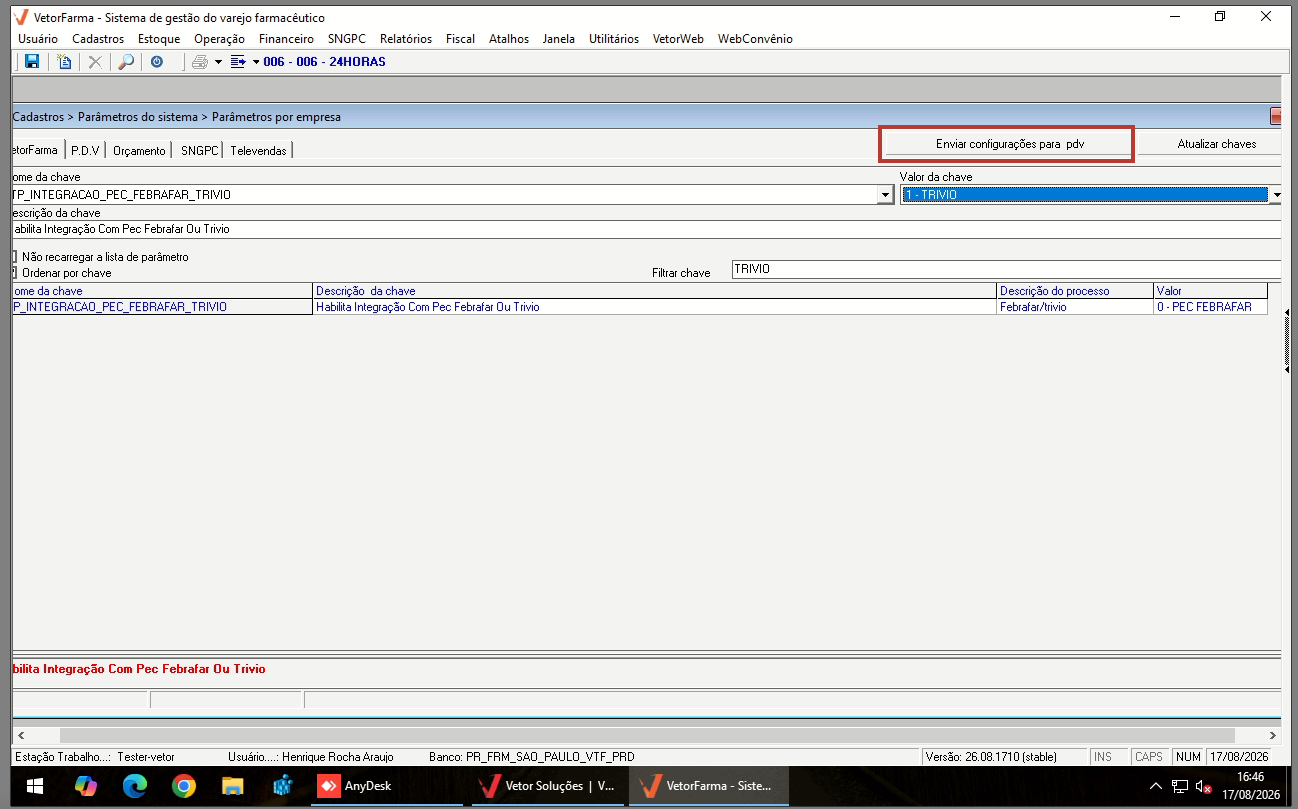Open the Windows Start menu

(x=35, y=787)
